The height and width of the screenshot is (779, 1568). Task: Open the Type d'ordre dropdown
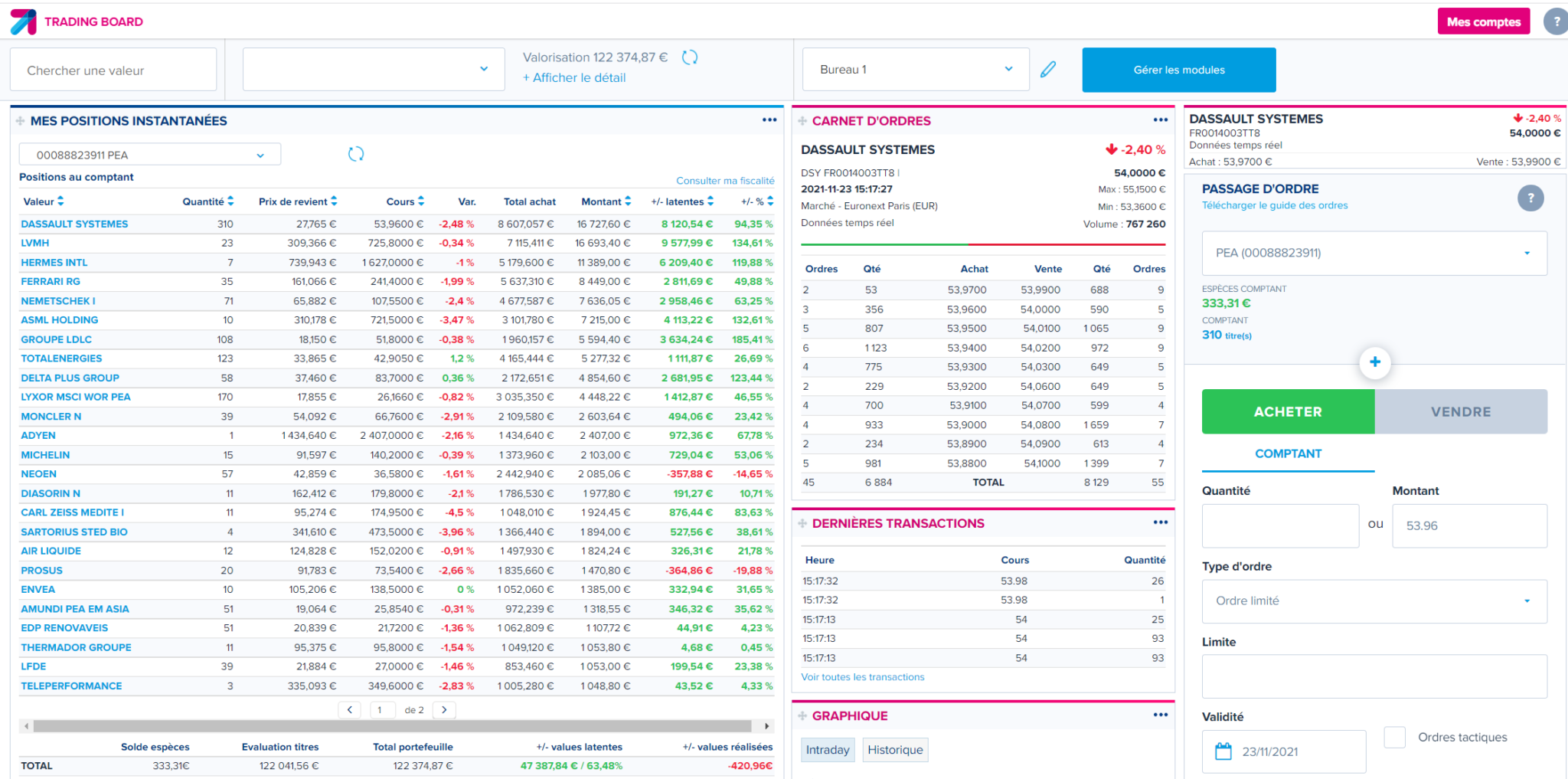click(1374, 601)
